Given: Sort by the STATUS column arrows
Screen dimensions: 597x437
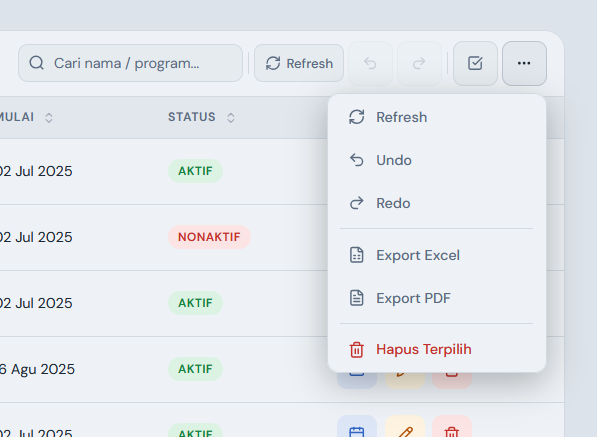Looking at the screenshot, I should point(231,118).
